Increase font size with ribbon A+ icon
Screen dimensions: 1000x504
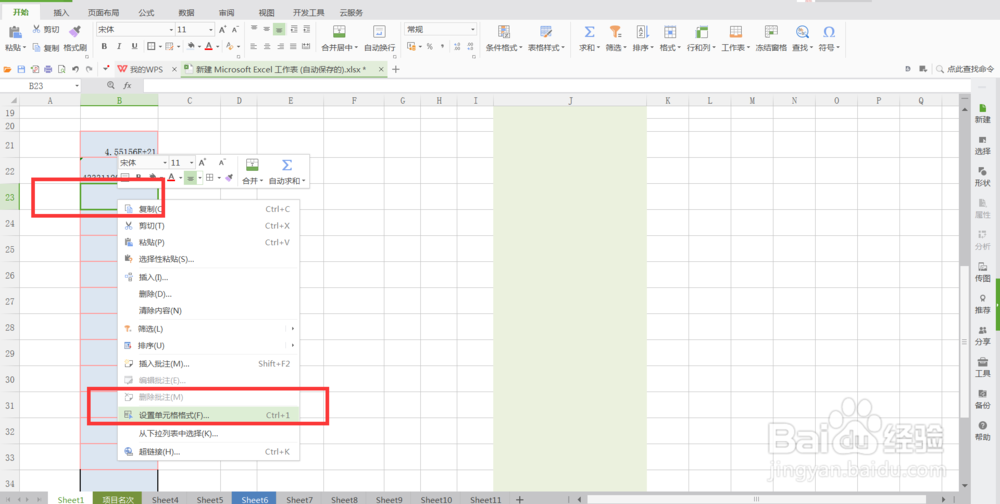click(x=223, y=29)
